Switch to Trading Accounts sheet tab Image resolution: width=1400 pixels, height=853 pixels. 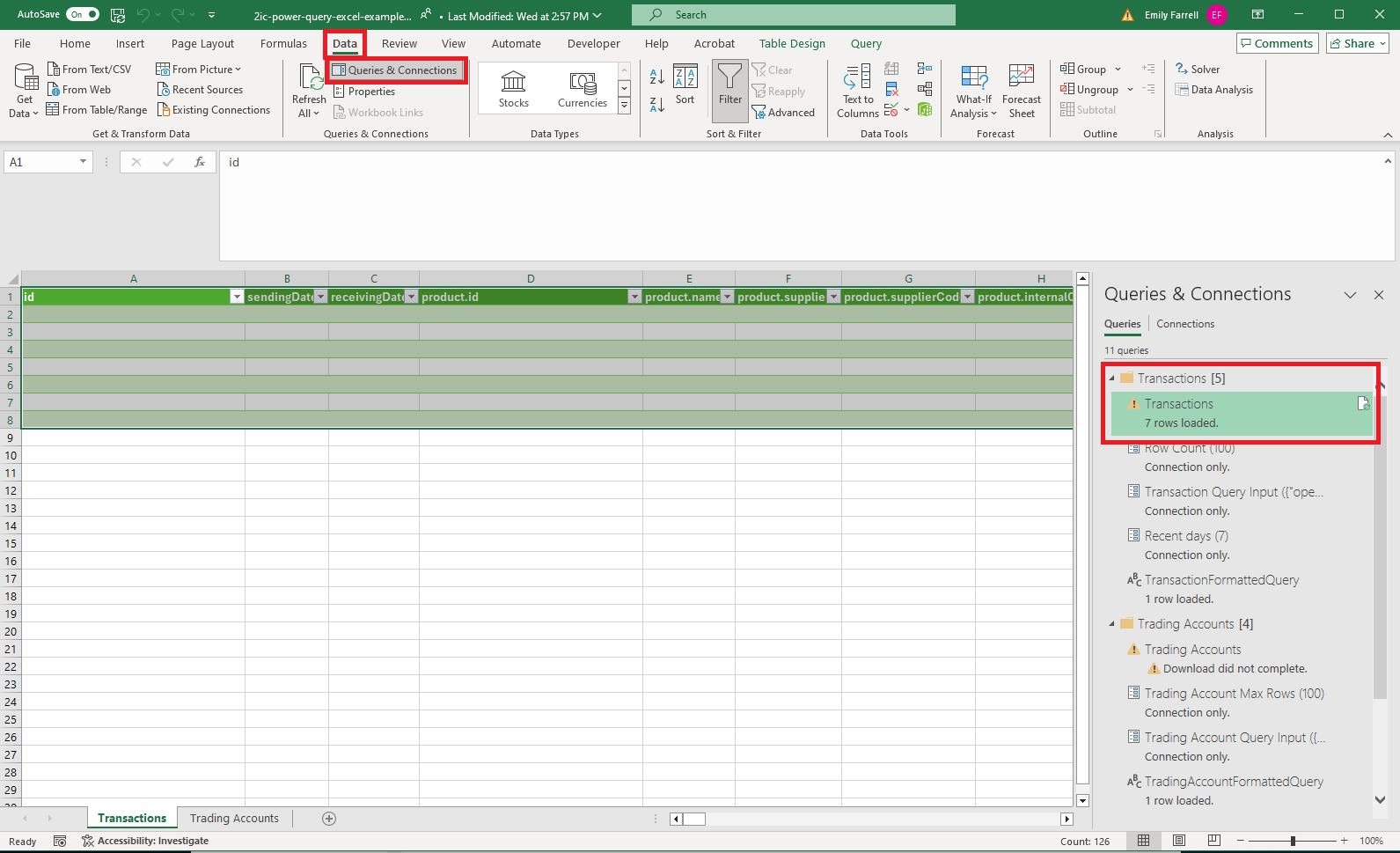tap(234, 819)
